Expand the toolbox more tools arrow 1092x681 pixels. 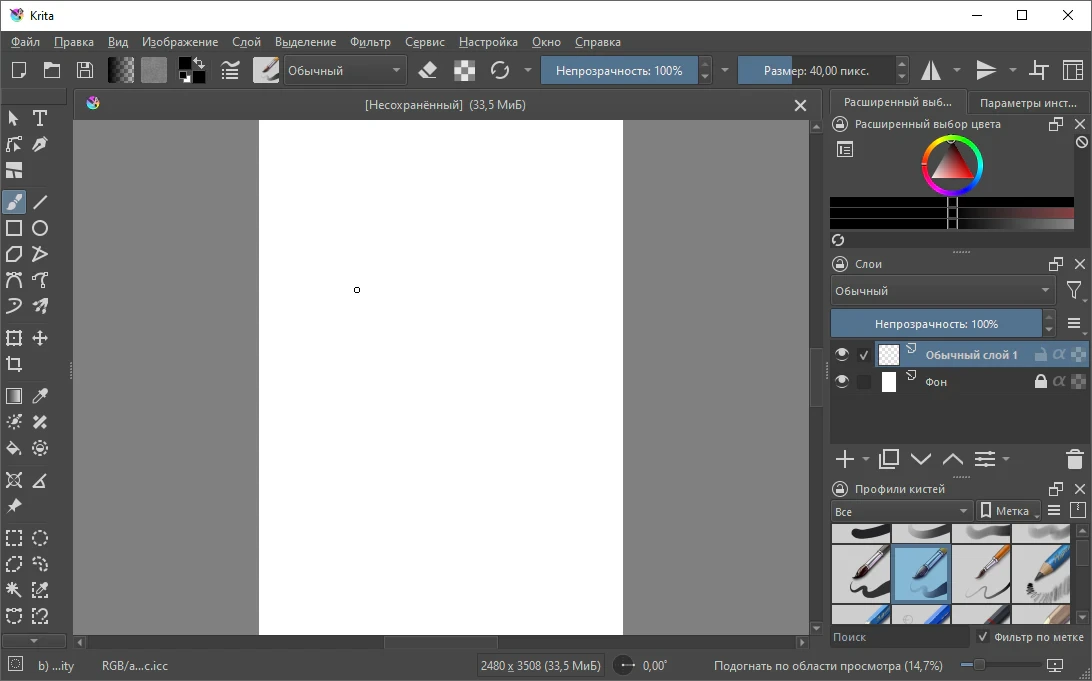(x=33, y=641)
